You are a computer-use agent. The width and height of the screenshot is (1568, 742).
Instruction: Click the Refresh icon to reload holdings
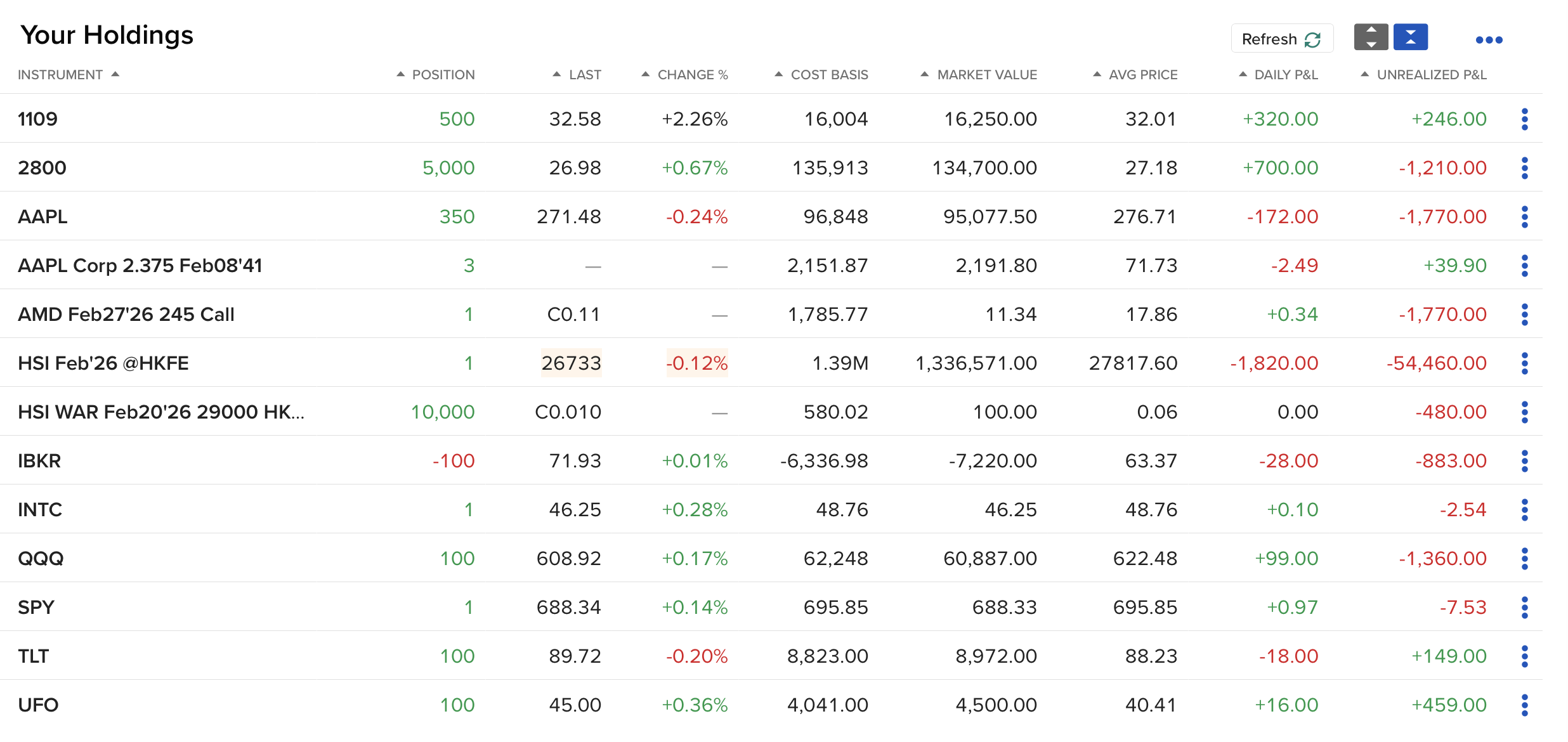click(1314, 39)
